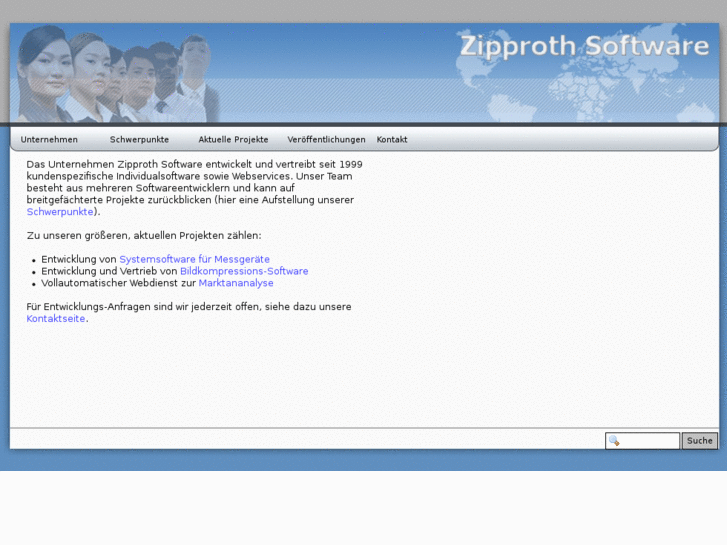The width and height of the screenshot is (727, 545).
Task: Click the Suche button
Action: click(700, 441)
